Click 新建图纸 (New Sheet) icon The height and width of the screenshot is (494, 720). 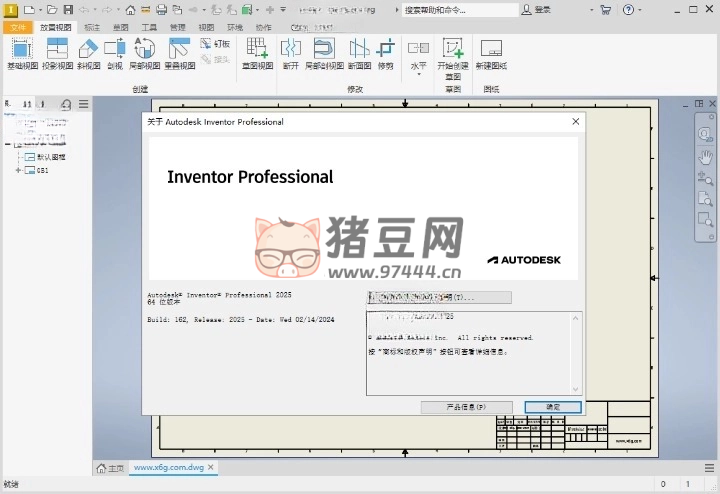click(x=491, y=52)
